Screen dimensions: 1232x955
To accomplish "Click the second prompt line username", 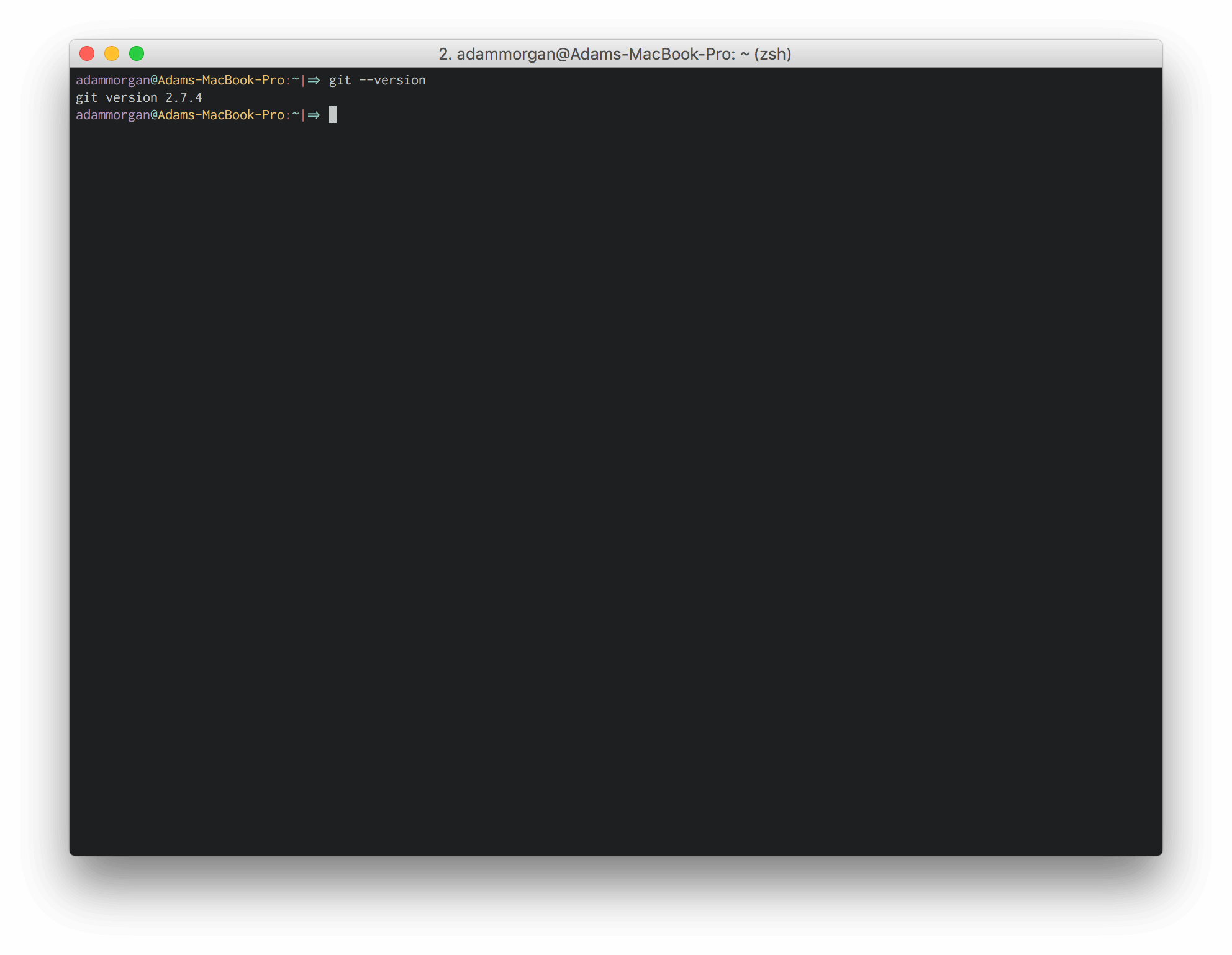I will pos(113,115).
